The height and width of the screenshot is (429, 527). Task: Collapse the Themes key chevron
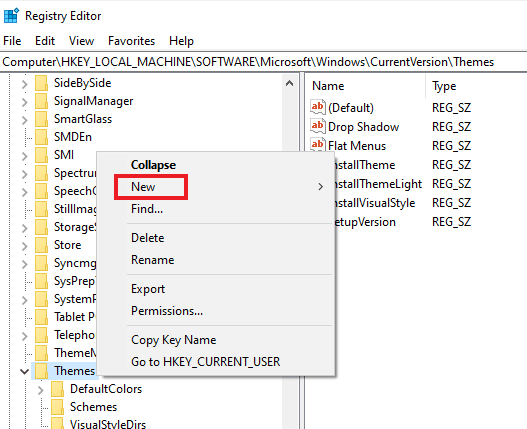pyautogui.click(x=24, y=371)
